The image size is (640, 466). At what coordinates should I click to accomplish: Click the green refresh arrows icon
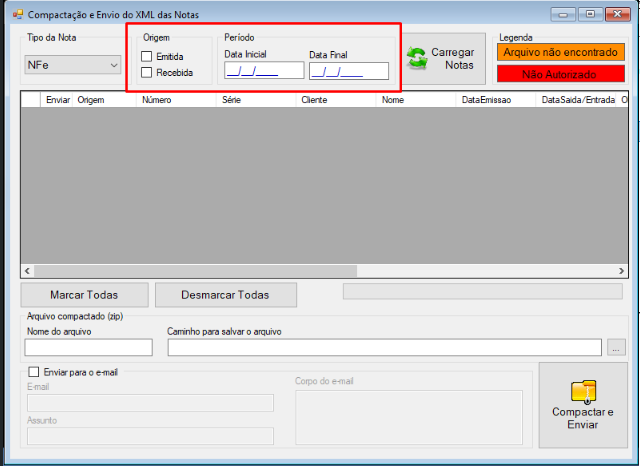click(417, 58)
